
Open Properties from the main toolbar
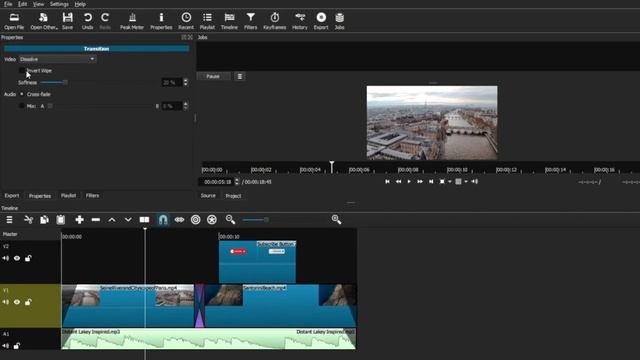(x=161, y=21)
